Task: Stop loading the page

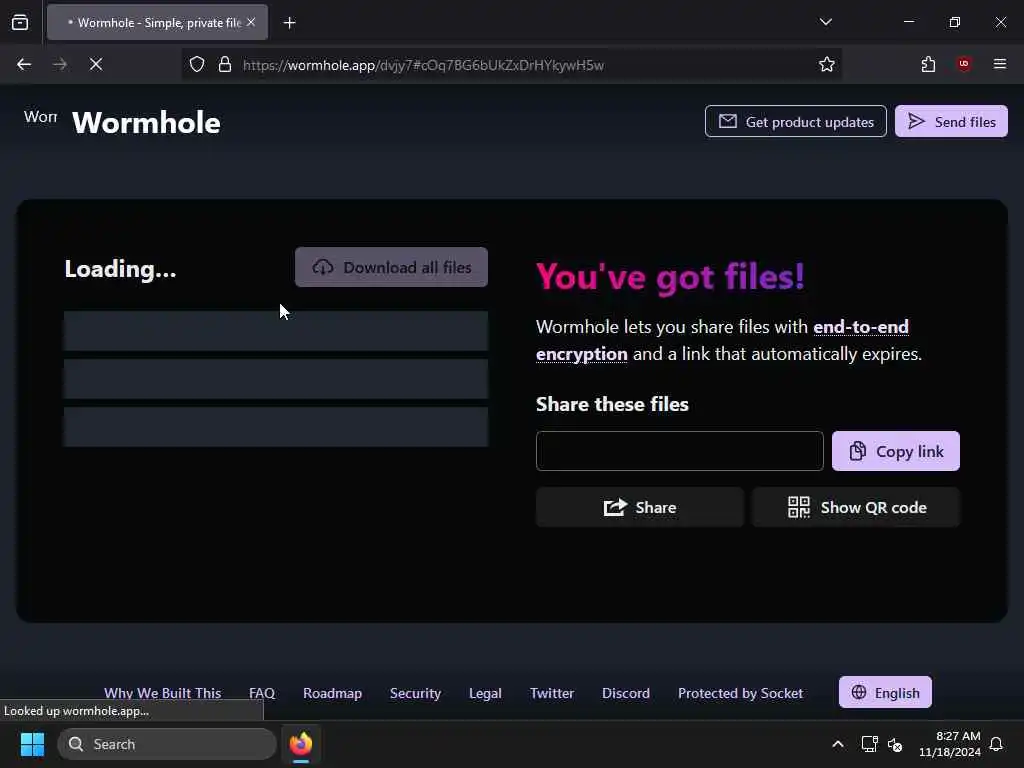Action: click(95, 64)
